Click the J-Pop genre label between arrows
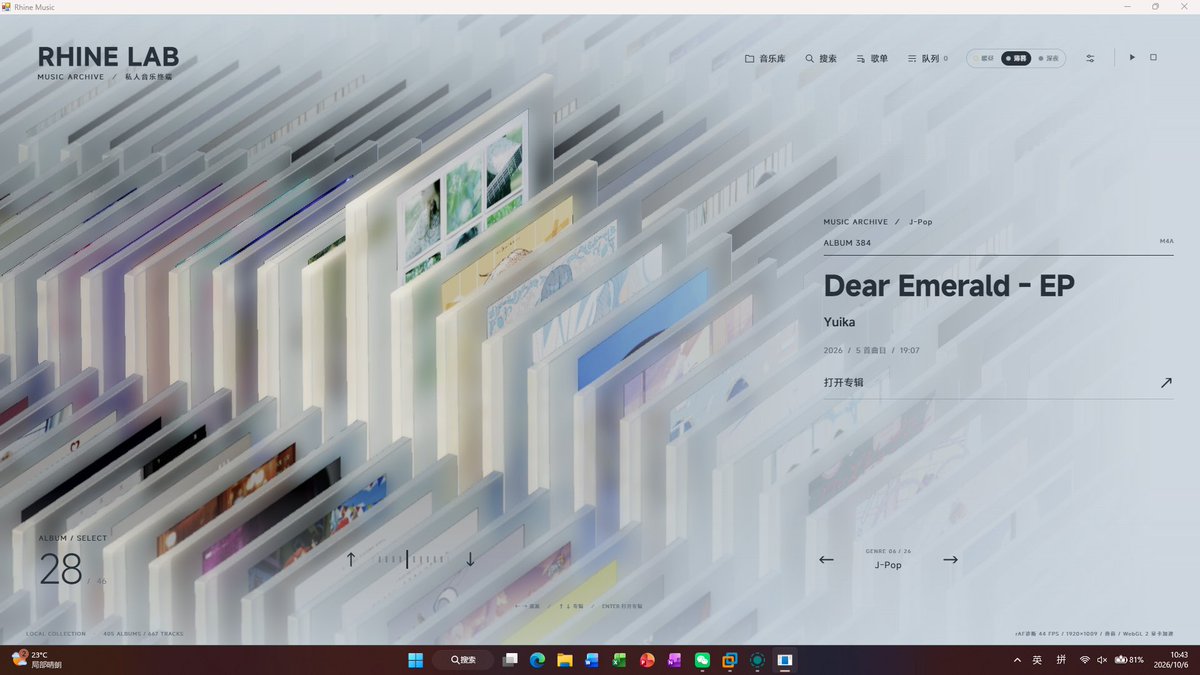Image resolution: width=1200 pixels, height=675 pixels. pyautogui.click(x=888, y=565)
